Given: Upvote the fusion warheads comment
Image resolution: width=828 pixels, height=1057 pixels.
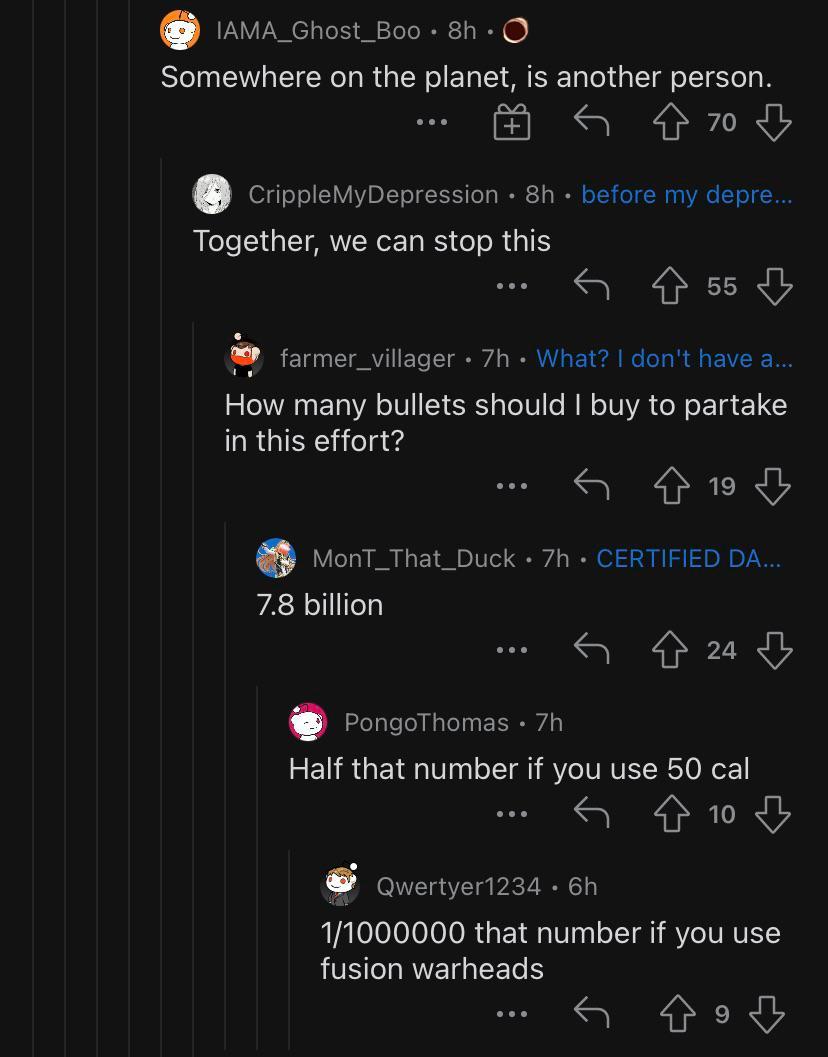Looking at the screenshot, I should tap(677, 1013).
